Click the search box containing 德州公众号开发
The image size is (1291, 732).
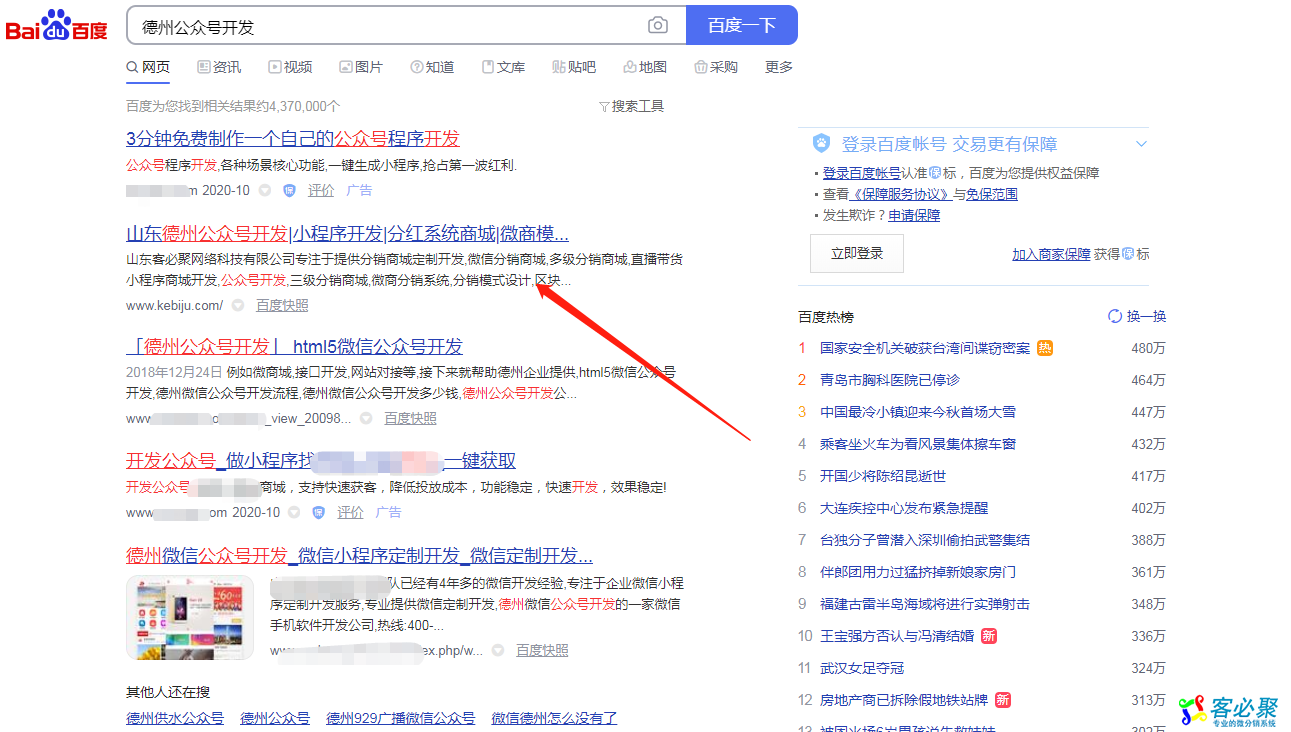(x=390, y=26)
